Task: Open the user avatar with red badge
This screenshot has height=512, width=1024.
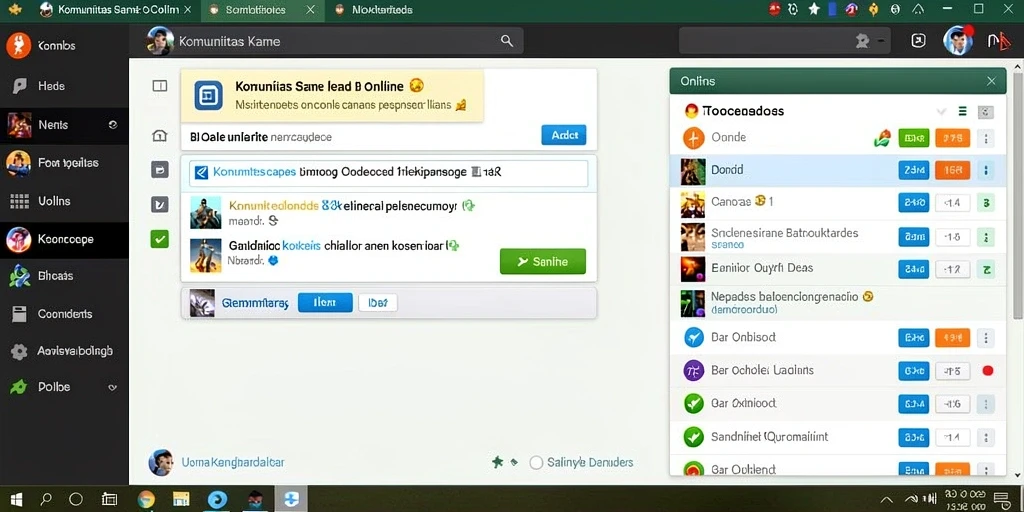Action: (x=958, y=40)
